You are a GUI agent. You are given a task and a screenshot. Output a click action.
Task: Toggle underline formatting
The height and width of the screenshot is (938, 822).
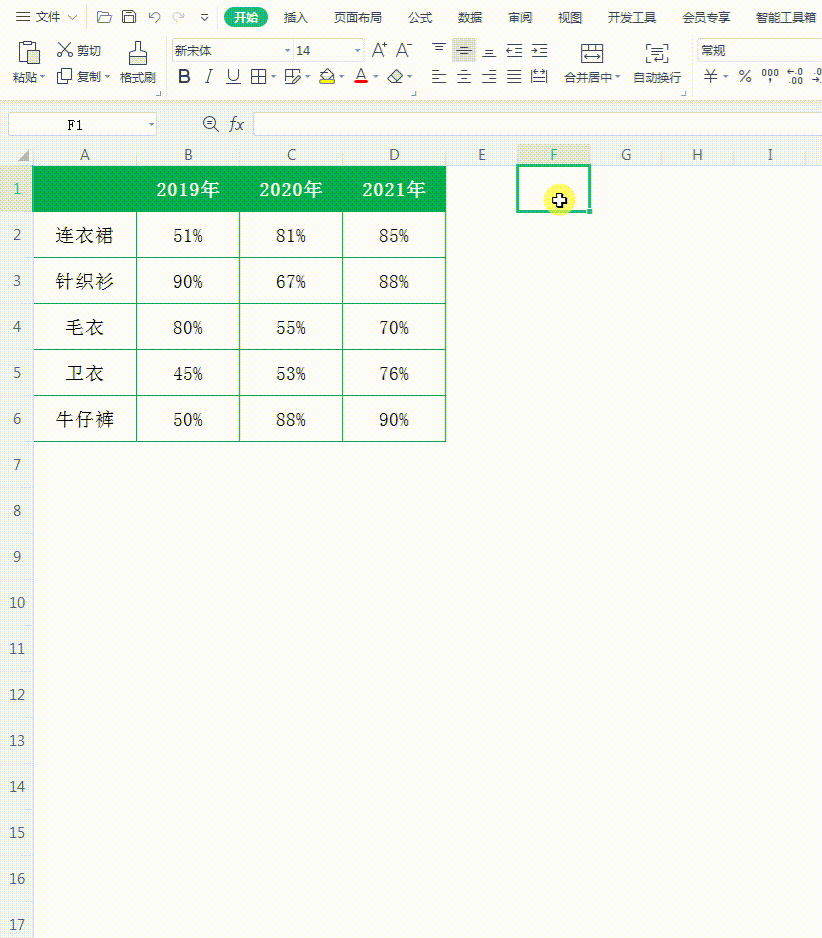coord(233,77)
